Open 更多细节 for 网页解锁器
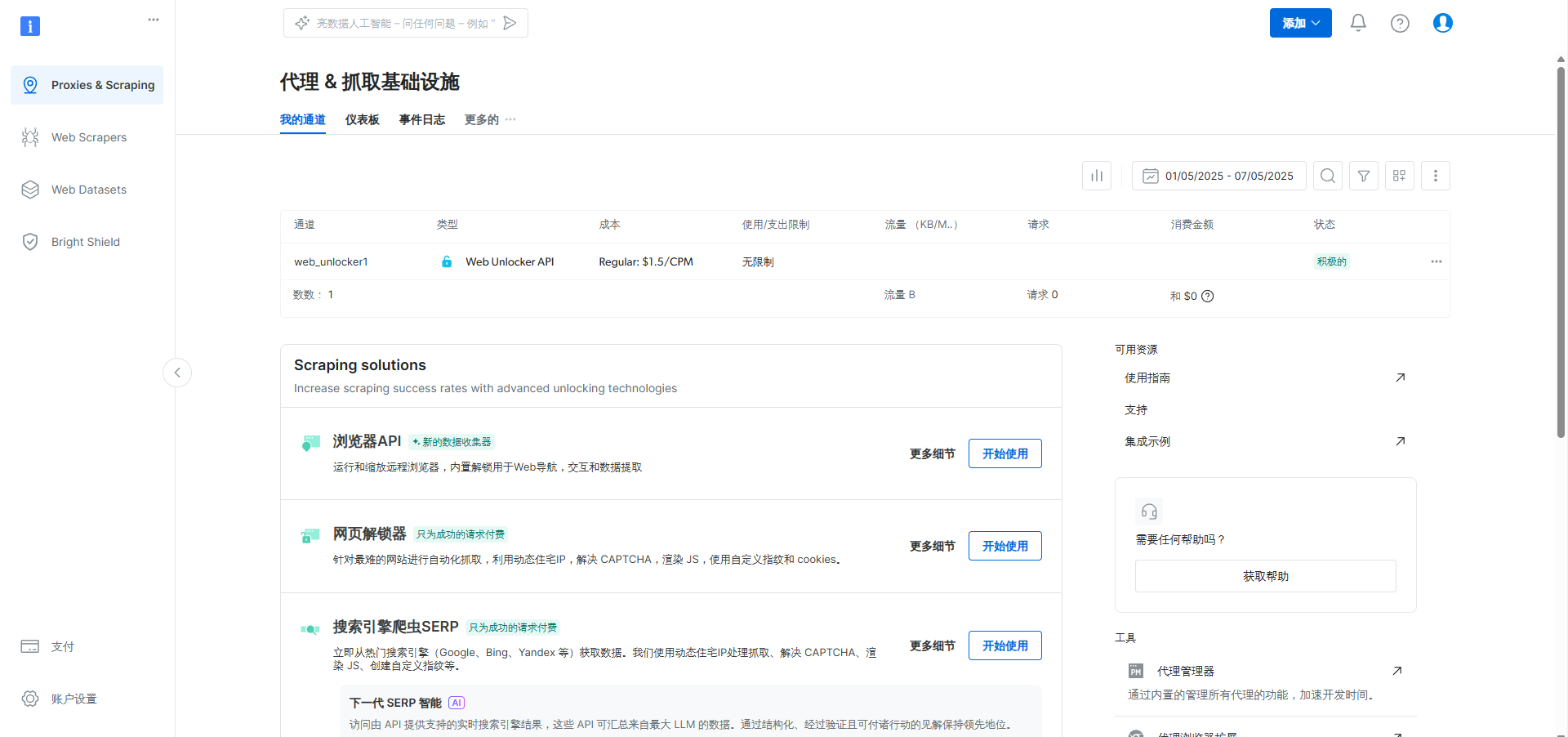Screen dimensions: 1568x737 coord(933,546)
